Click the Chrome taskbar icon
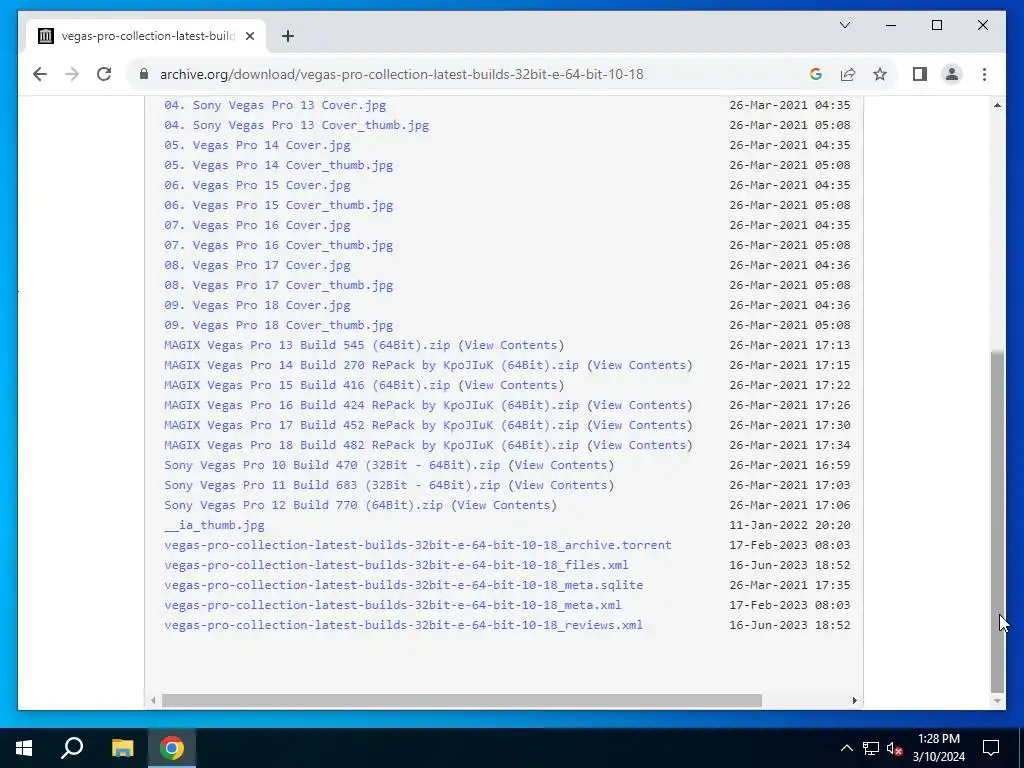Viewport: 1024px width, 768px height. (x=172, y=748)
